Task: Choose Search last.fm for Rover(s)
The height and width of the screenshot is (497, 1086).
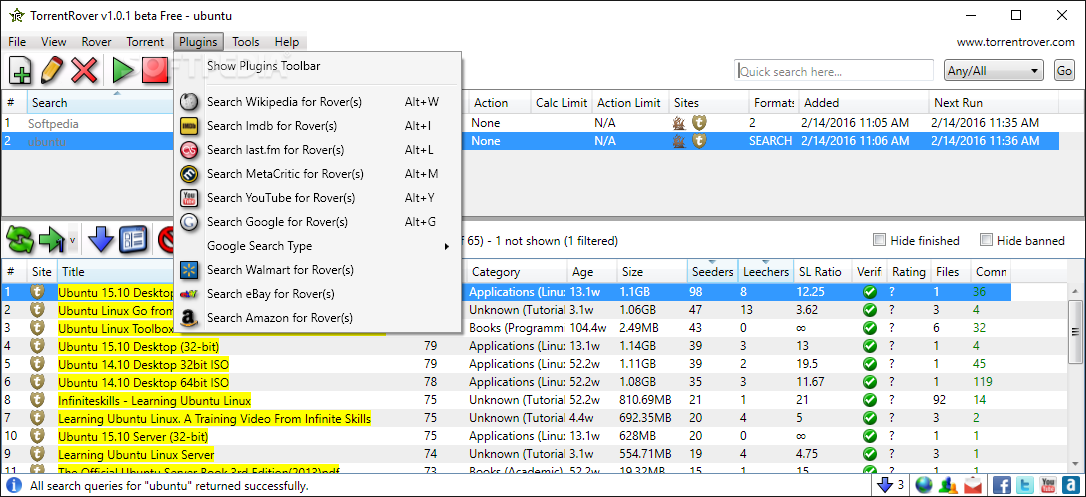Action: [x=317, y=150]
